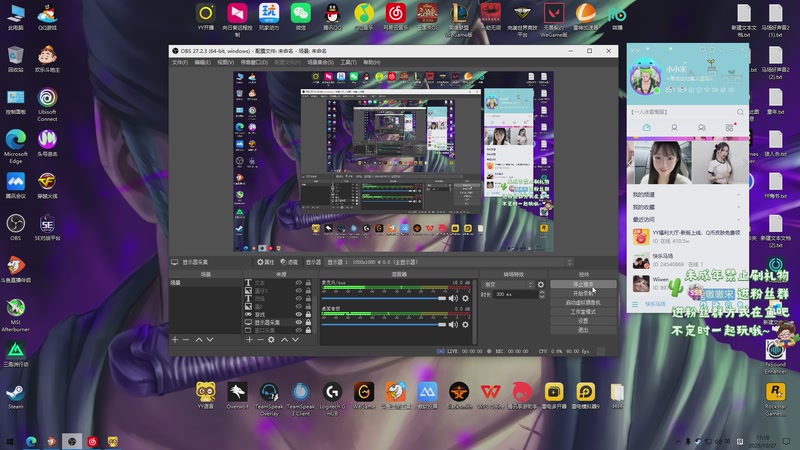Open 麦克风/Aux audio settings gear

pyautogui.click(x=465, y=298)
